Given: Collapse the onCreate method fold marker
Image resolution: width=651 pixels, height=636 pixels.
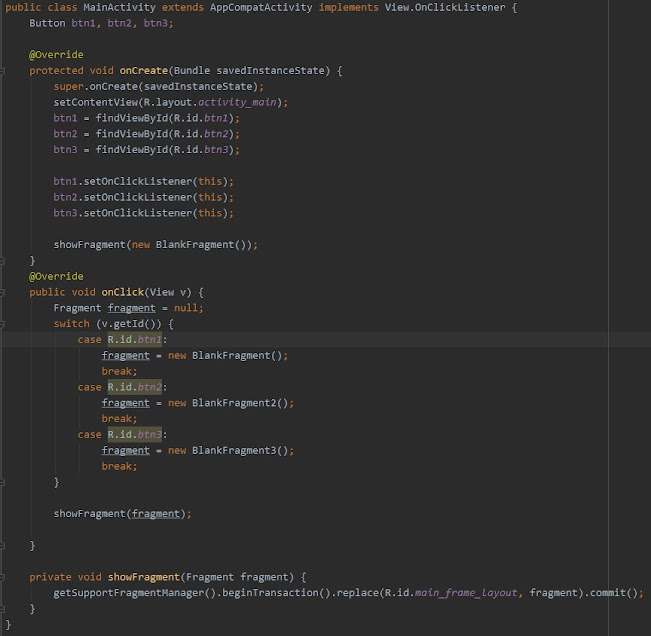Looking at the screenshot, I should pos(4,70).
